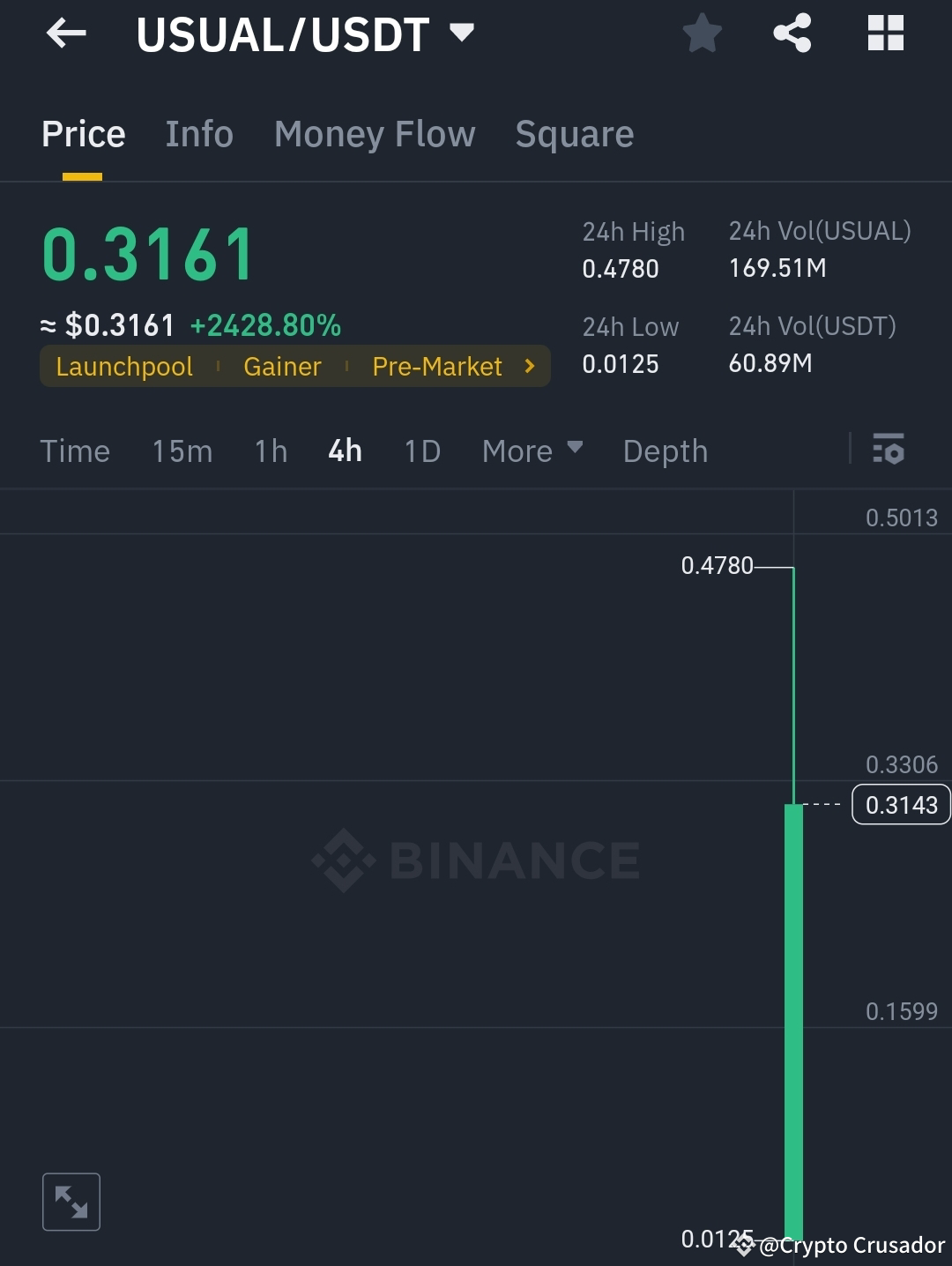Expand the More timeframe dropdown
The width and height of the screenshot is (952, 1266).
[532, 451]
